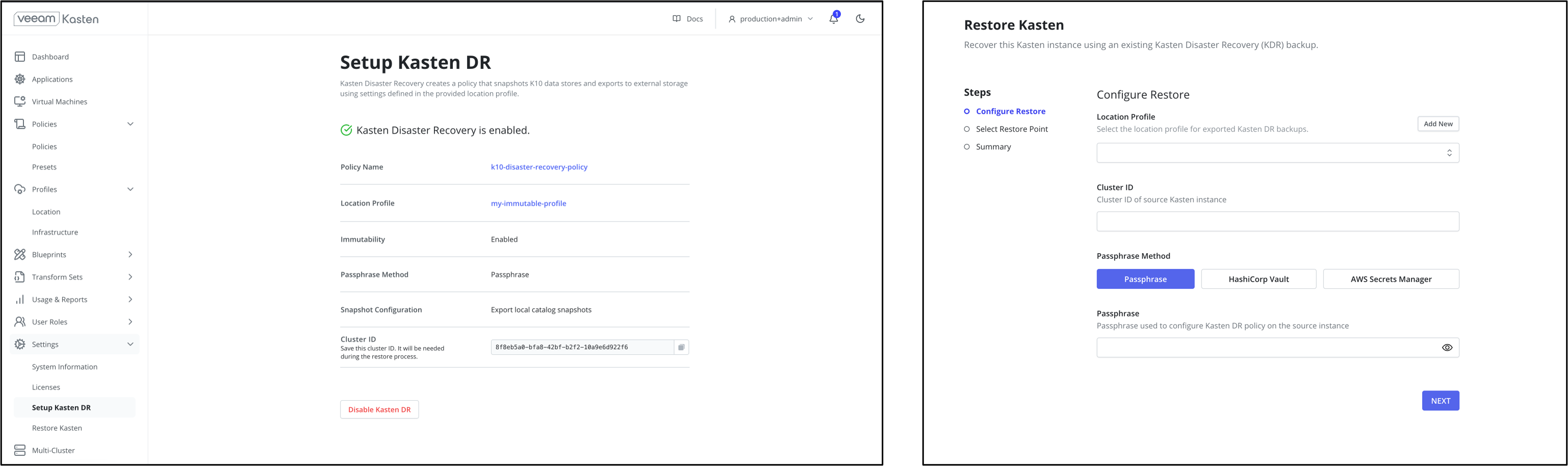1568x466 pixels.
Task: Click the User Roles people icon
Action: coord(20,322)
